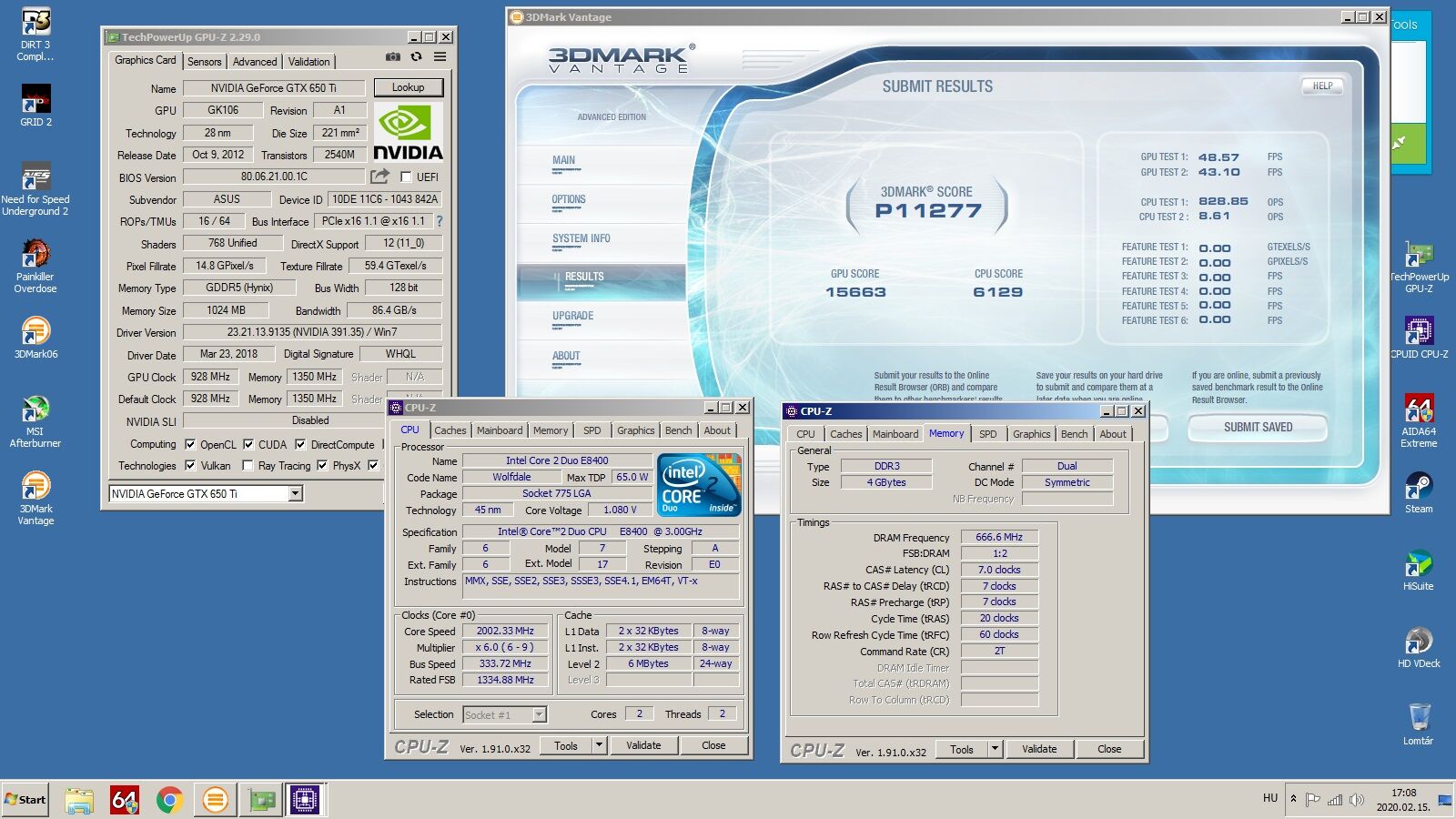Open the GPU-Z hamburger menu
The width and height of the screenshot is (1456, 819).
[440, 57]
